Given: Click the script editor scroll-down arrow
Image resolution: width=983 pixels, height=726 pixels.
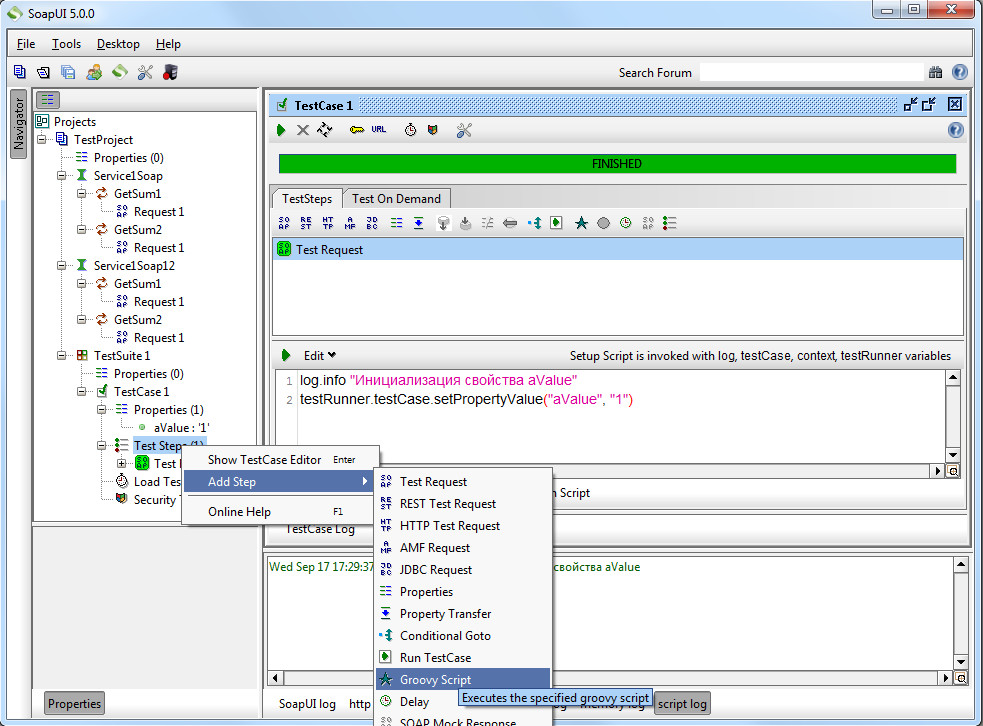Looking at the screenshot, I should [x=953, y=455].
